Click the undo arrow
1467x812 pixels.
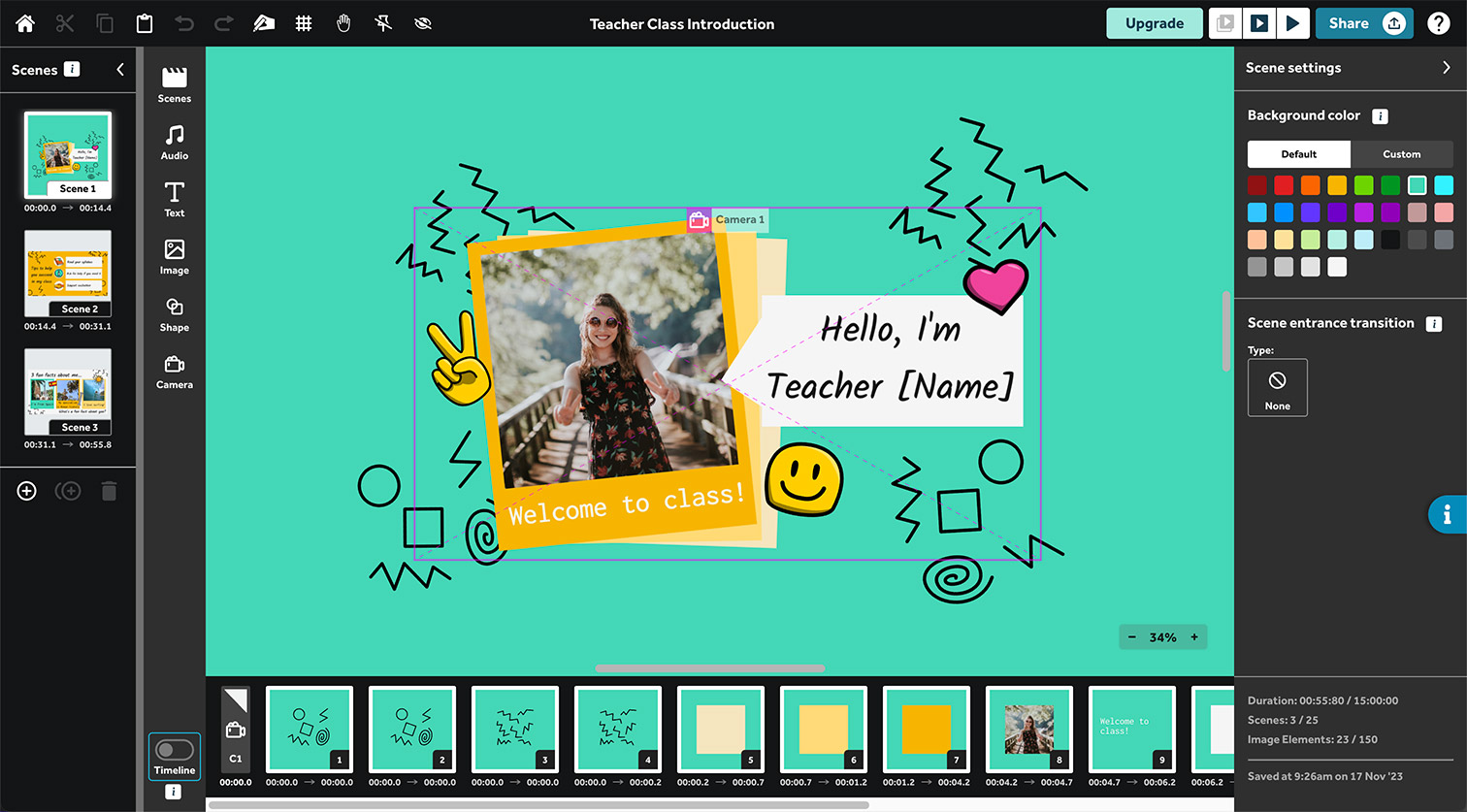(x=184, y=23)
